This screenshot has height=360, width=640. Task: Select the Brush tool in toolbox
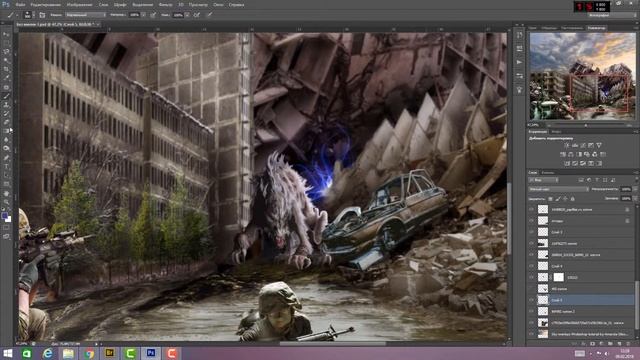[6, 96]
